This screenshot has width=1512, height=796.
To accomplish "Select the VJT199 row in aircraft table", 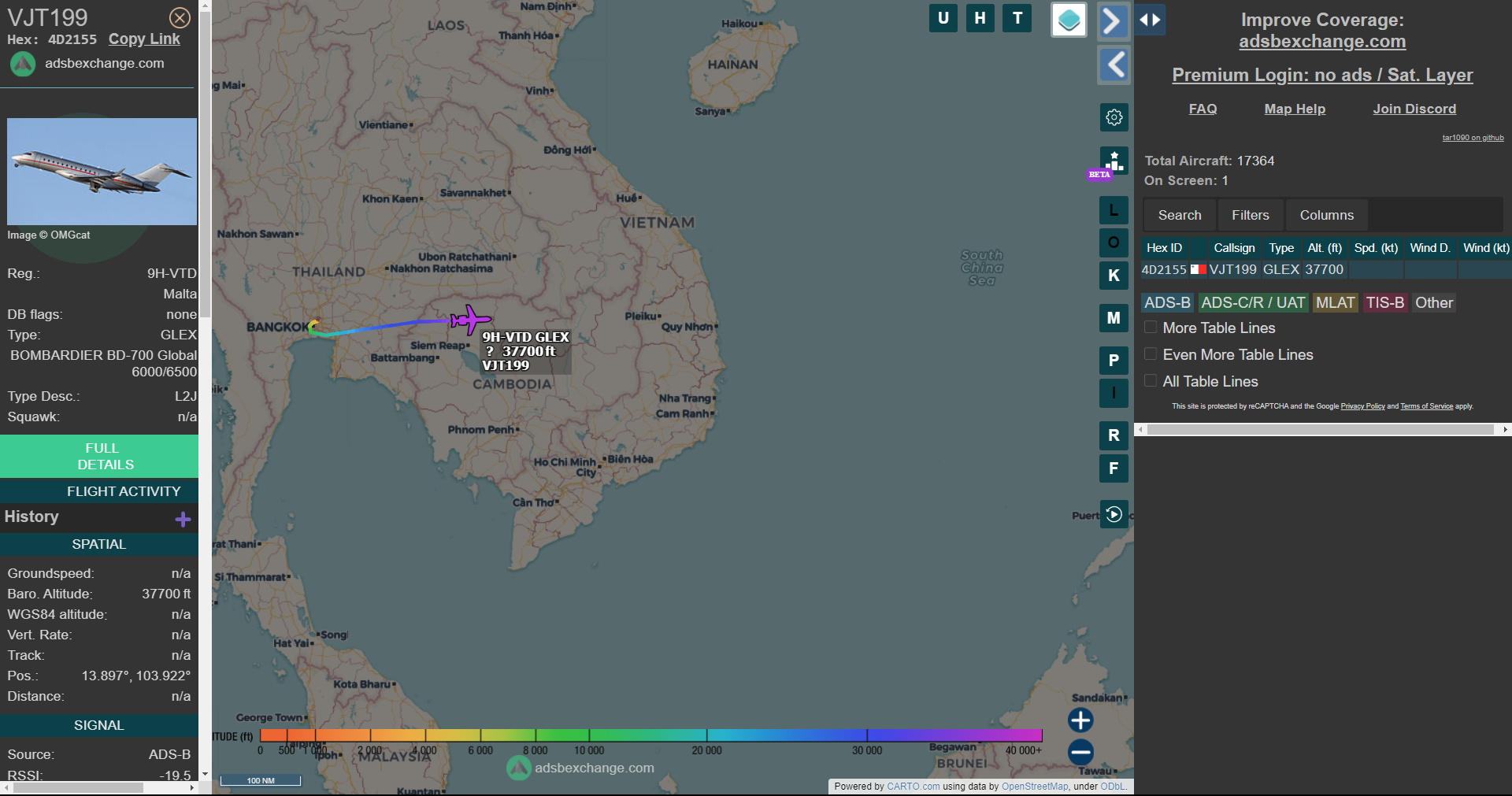I will click(1326, 269).
